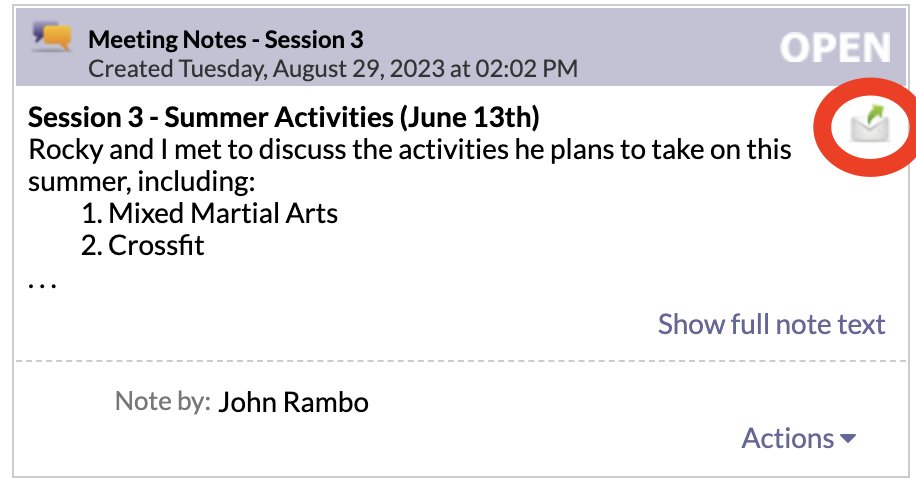
Task: Click the Note by label
Action: (162, 401)
